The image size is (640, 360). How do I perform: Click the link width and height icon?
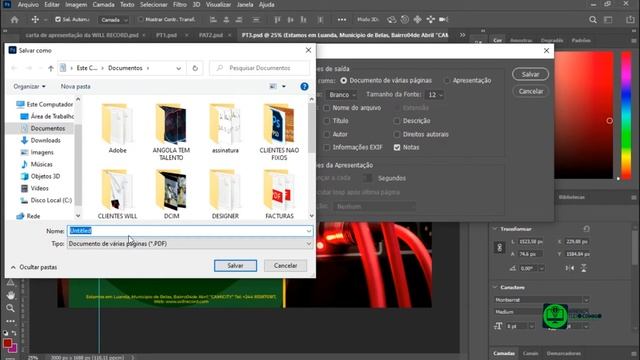click(x=500, y=247)
